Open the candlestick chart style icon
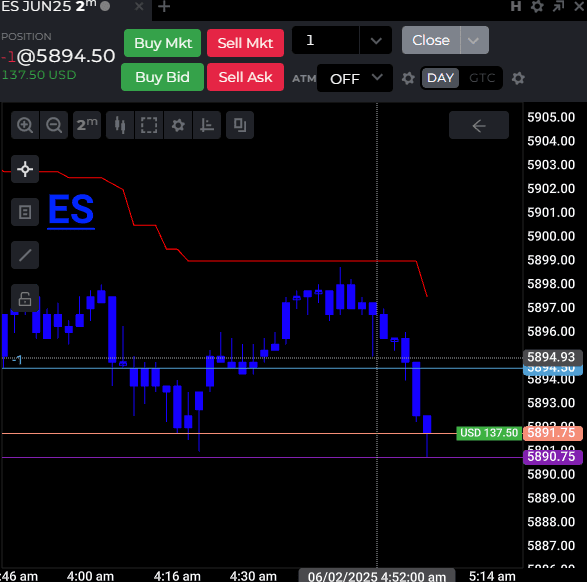 (x=120, y=125)
